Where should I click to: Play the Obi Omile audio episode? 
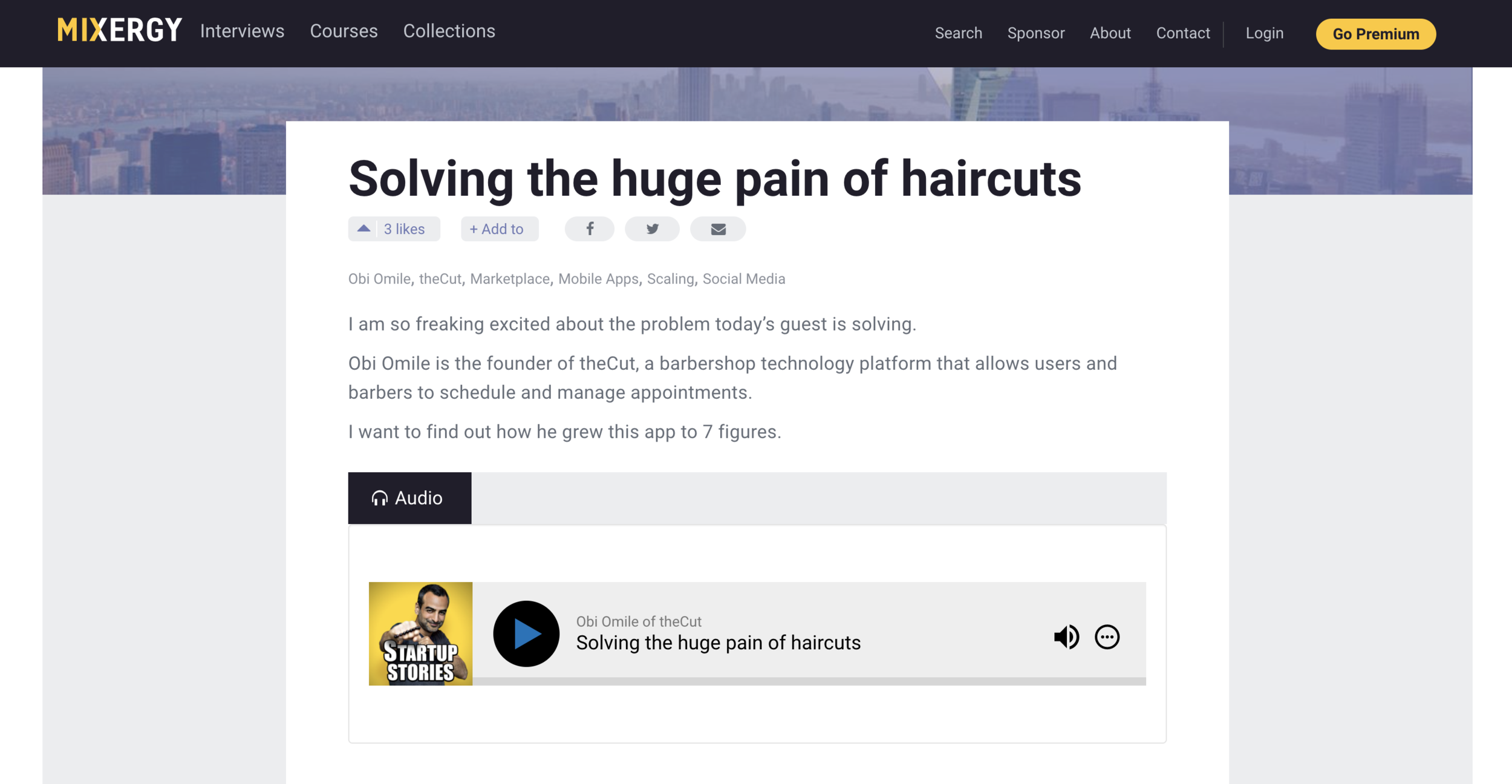[x=526, y=633]
